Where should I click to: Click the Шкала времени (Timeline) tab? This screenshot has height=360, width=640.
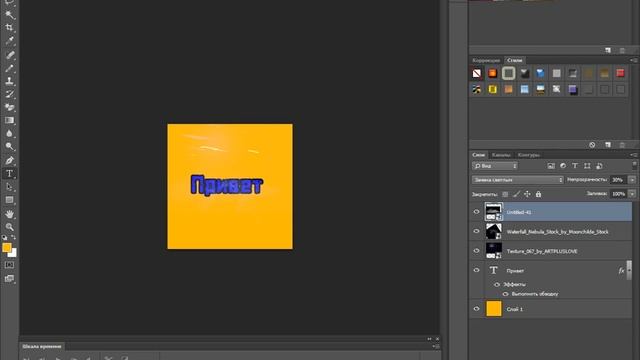(x=42, y=347)
